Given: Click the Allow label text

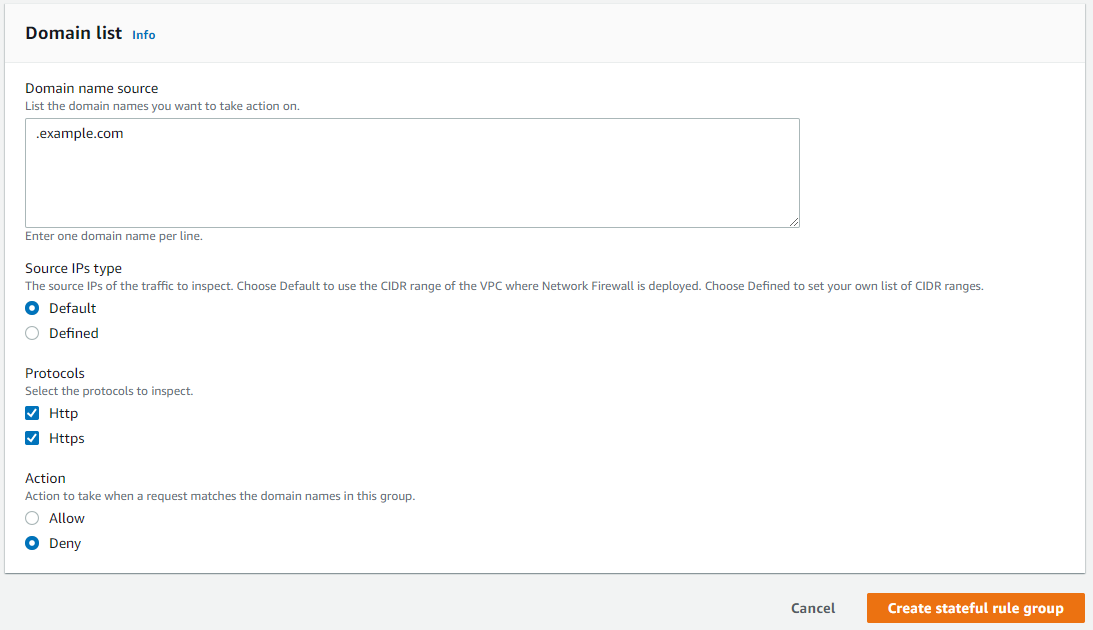Looking at the screenshot, I should point(66,518).
